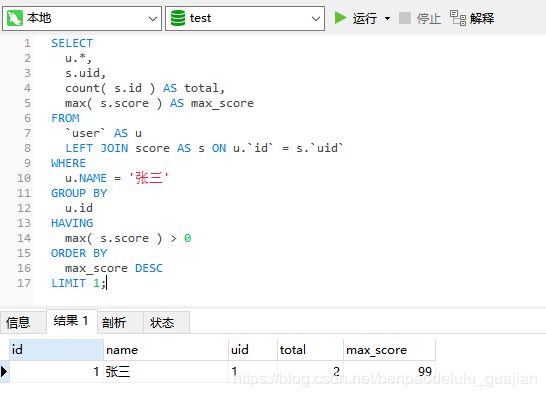This screenshot has height=397, width=546.
Task: Open the 本地 connection dropdown
Action: [x=153, y=18]
